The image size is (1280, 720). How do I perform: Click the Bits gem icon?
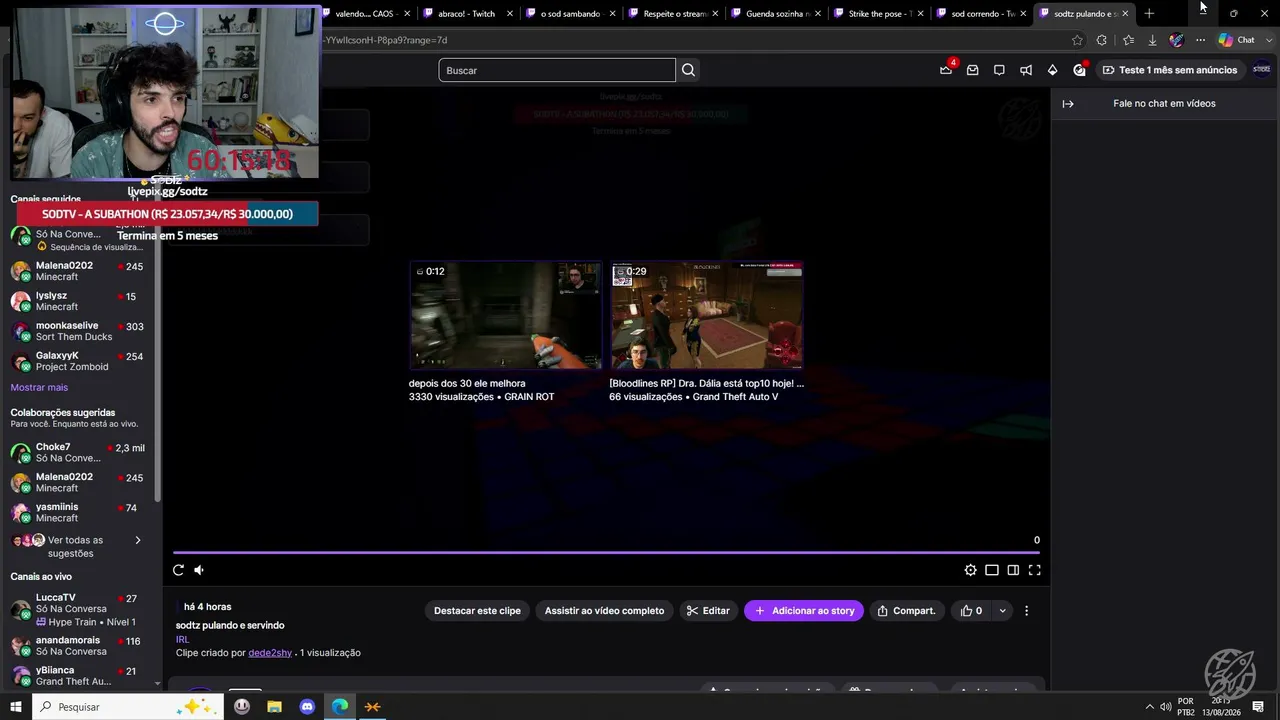1052,70
